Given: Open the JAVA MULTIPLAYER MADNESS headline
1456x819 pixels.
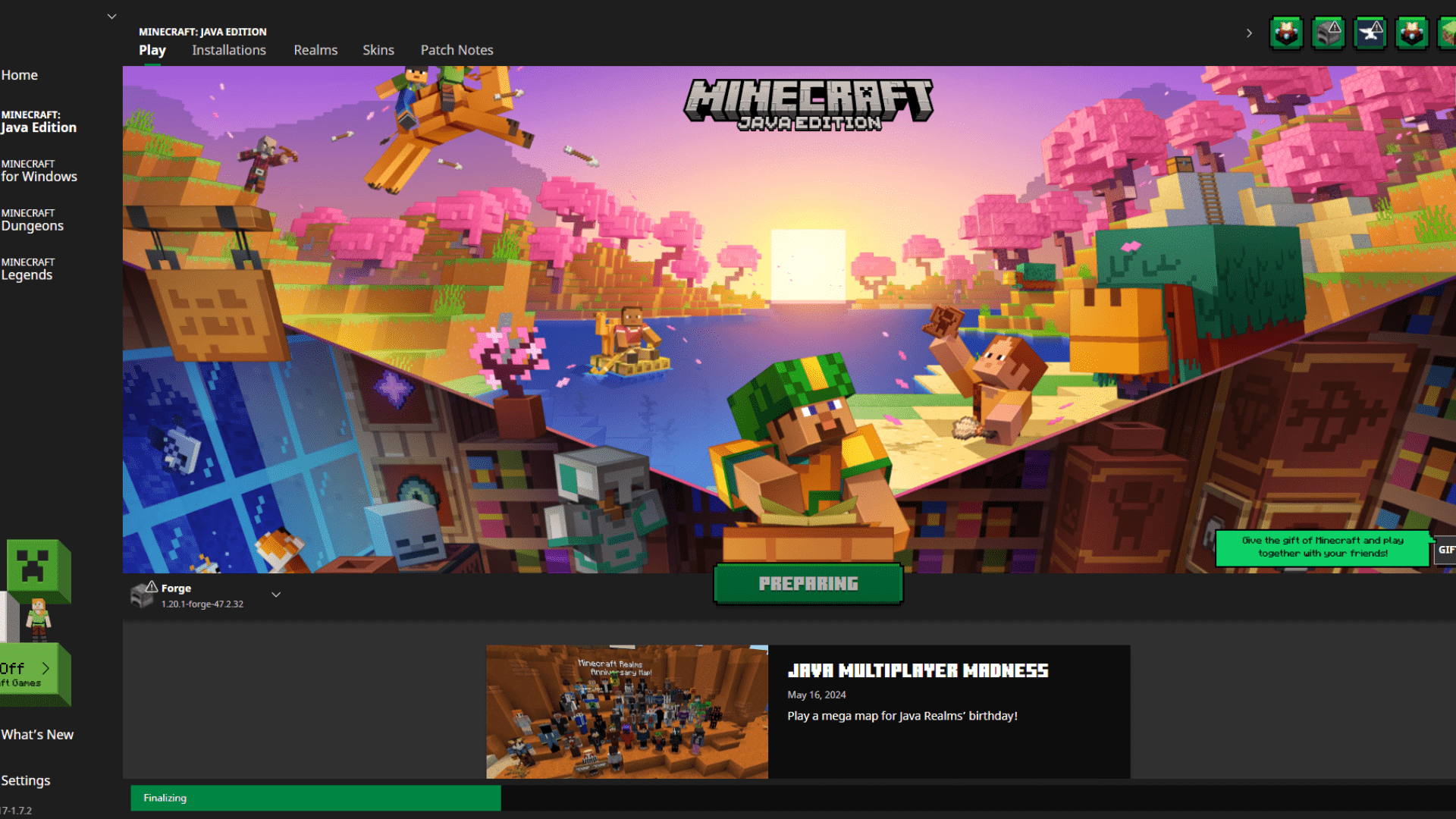Looking at the screenshot, I should [x=918, y=670].
